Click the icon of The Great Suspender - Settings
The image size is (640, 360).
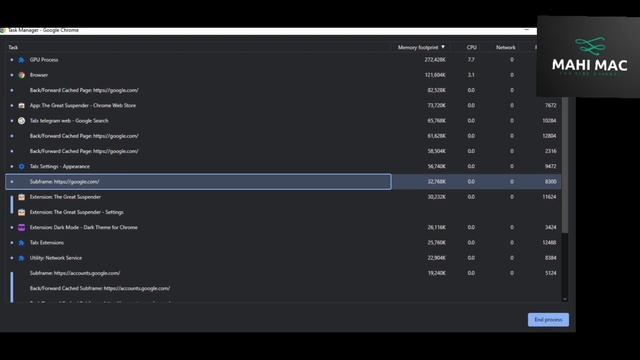tap(22, 212)
